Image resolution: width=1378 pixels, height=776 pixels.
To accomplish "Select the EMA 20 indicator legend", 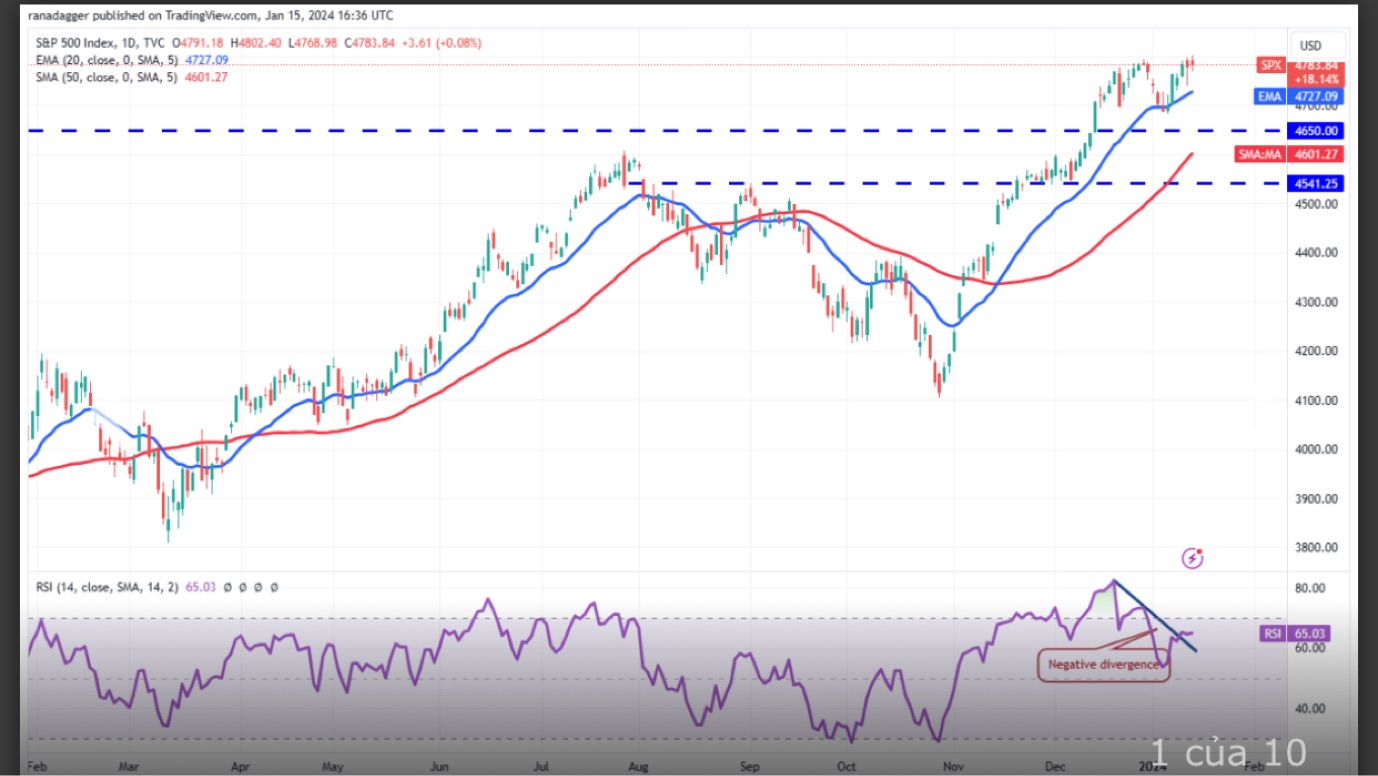I will (x=102, y=60).
